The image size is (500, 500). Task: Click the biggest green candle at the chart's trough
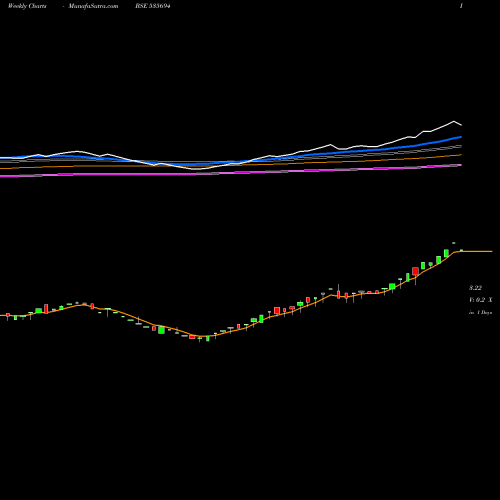click(x=161, y=330)
